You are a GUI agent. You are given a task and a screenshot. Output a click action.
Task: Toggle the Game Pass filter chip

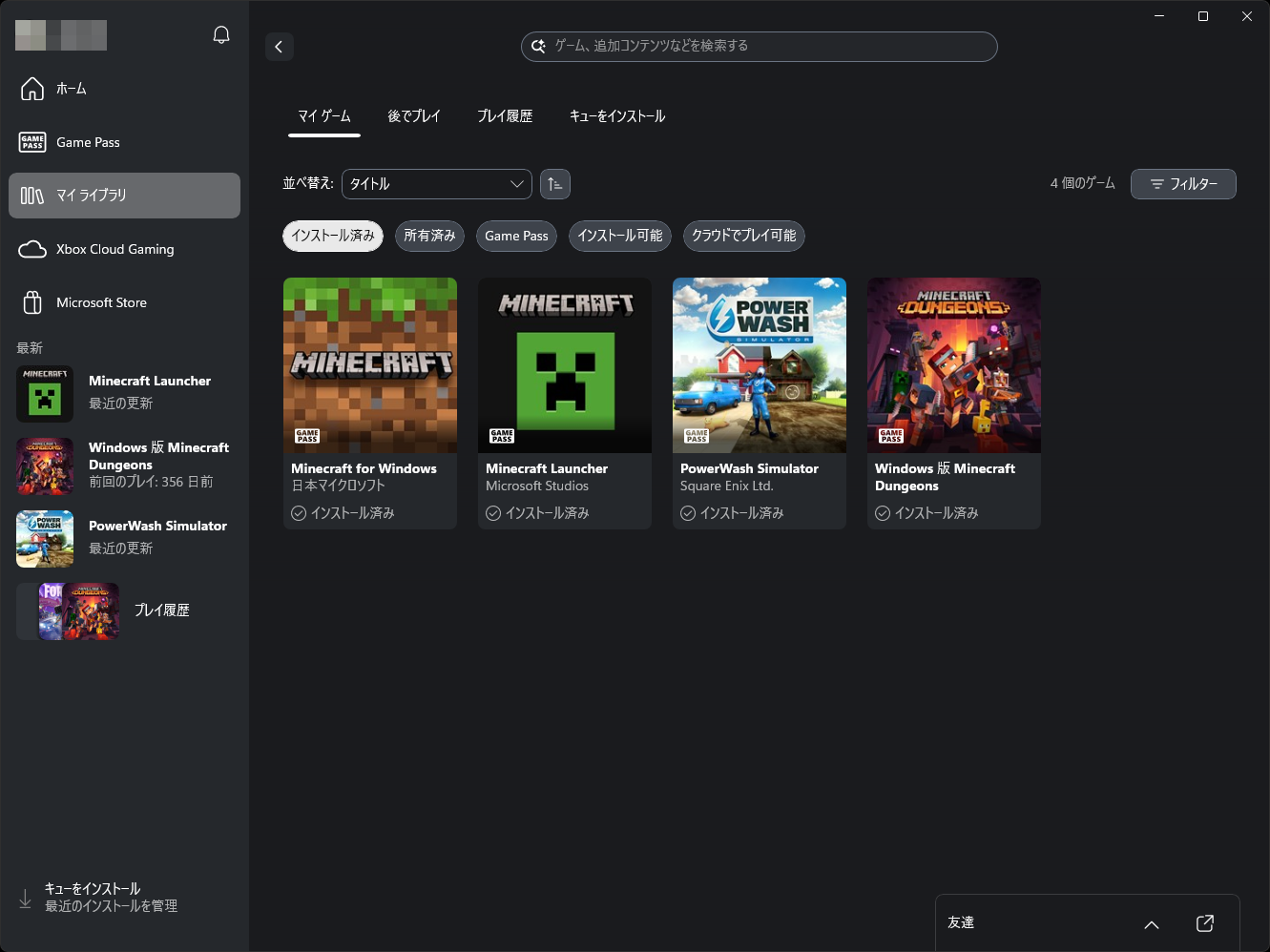(x=516, y=236)
